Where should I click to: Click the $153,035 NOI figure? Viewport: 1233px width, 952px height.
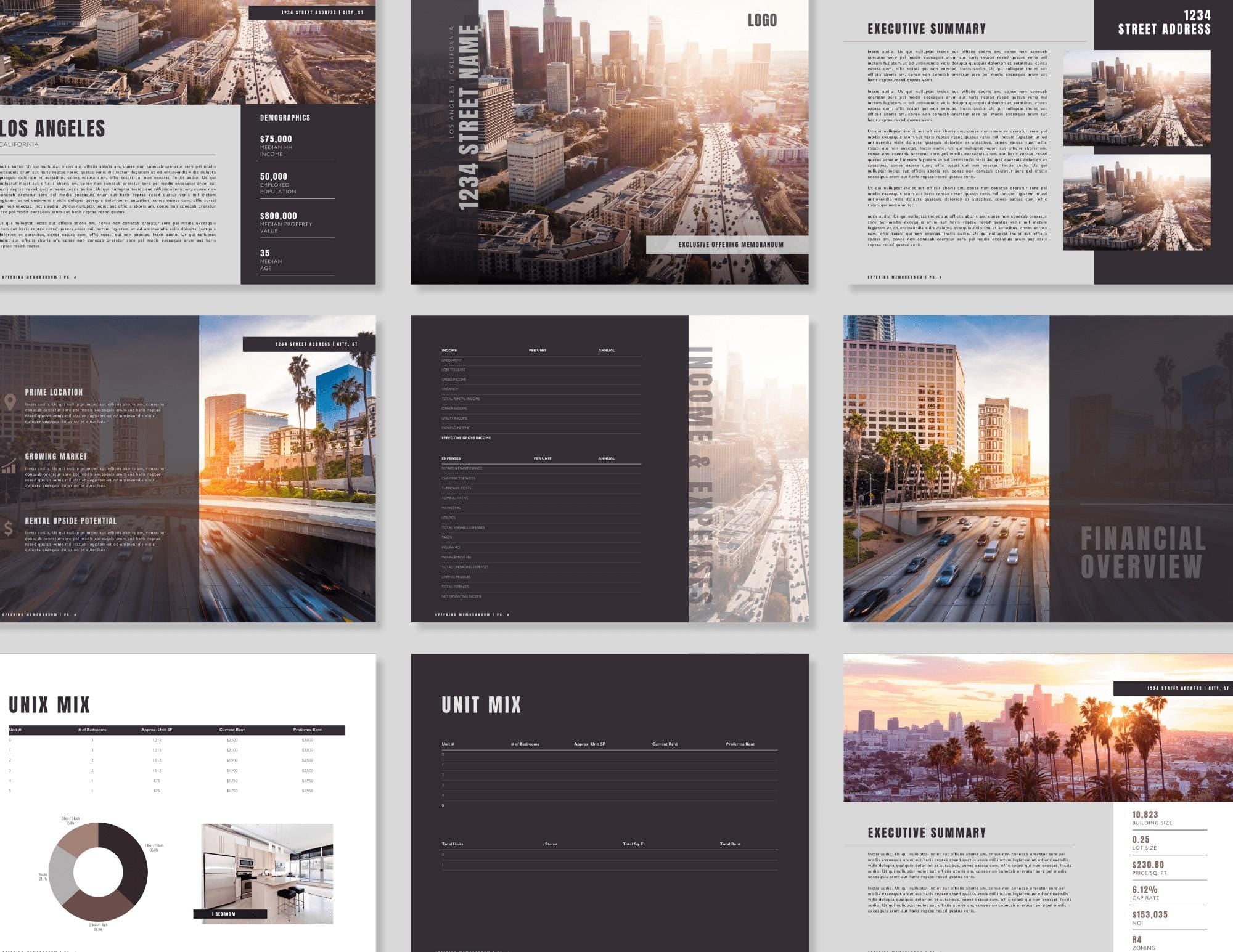click(1150, 914)
